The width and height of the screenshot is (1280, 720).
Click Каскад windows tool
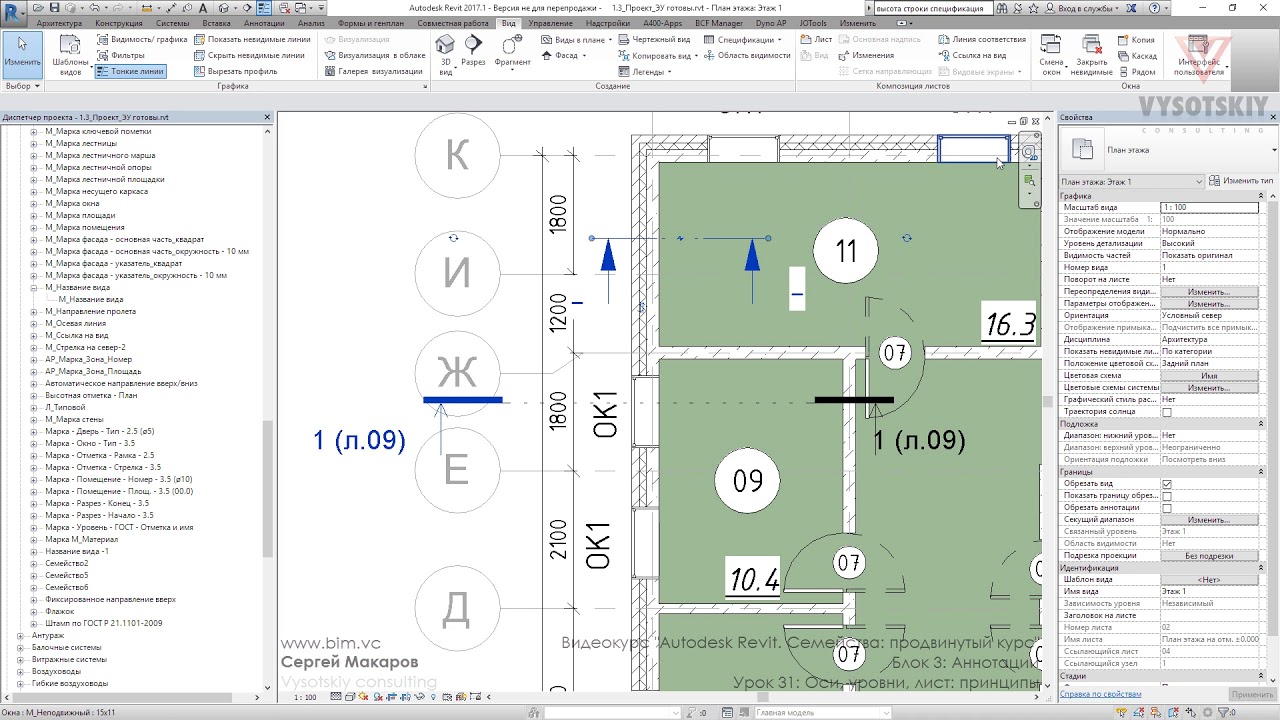[1137, 55]
